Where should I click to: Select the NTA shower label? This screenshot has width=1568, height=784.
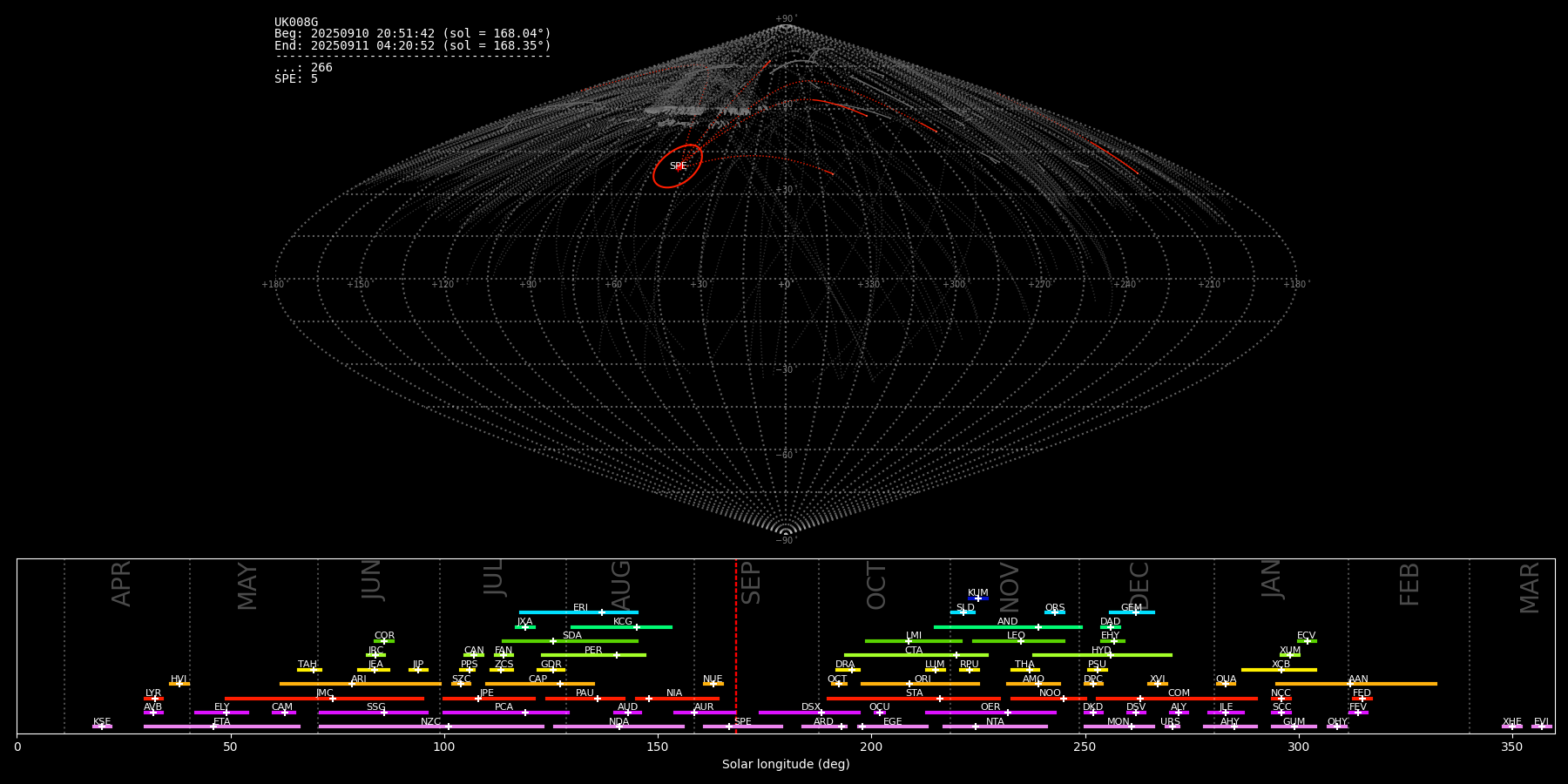(995, 721)
